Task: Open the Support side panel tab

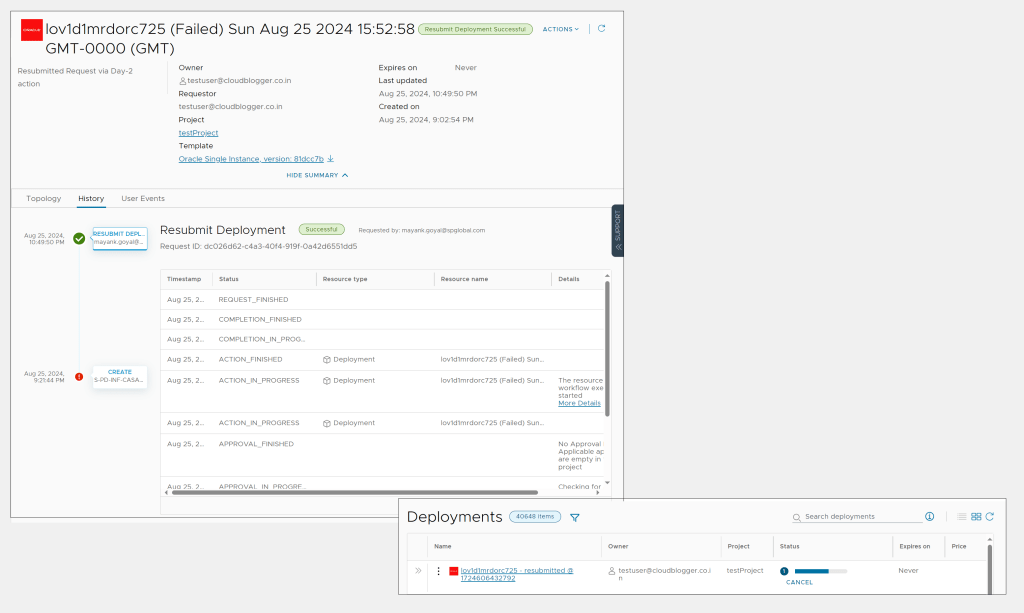Action: [x=617, y=230]
